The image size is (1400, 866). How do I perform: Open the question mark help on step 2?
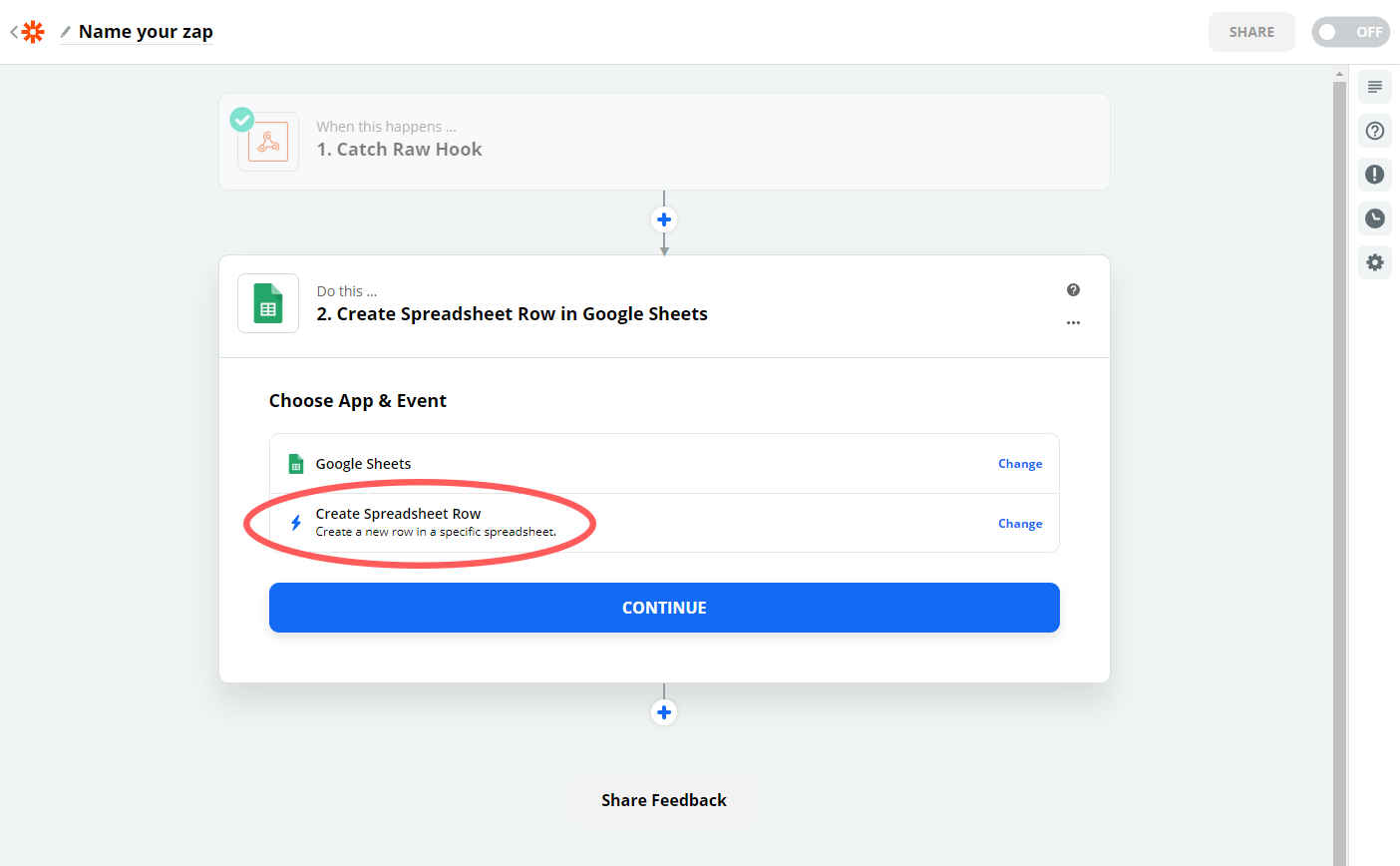(1073, 289)
